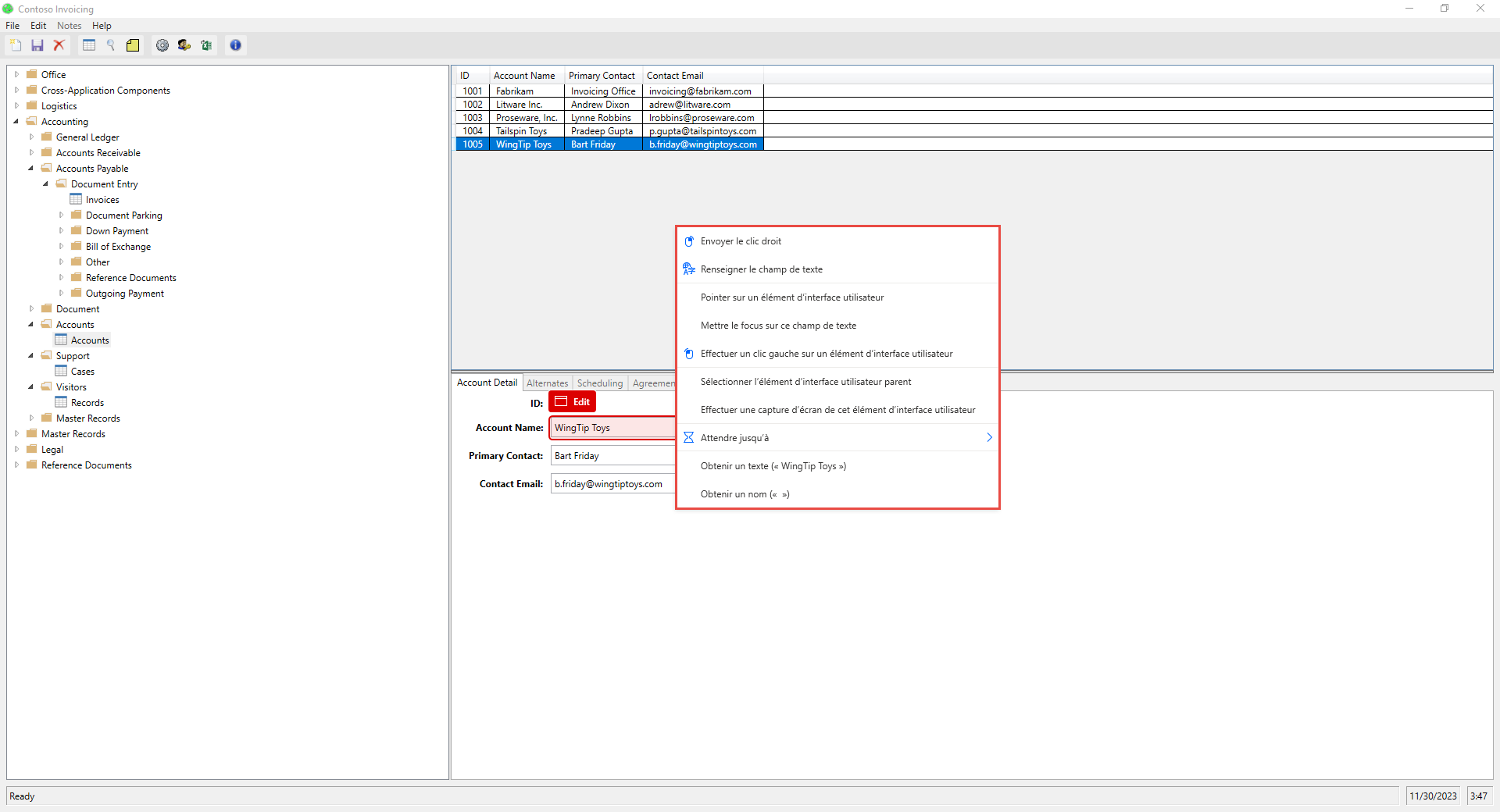The image size is (1500, 812).
Task: Open settings via the gear icon
Action: click(x=162, y=45)
